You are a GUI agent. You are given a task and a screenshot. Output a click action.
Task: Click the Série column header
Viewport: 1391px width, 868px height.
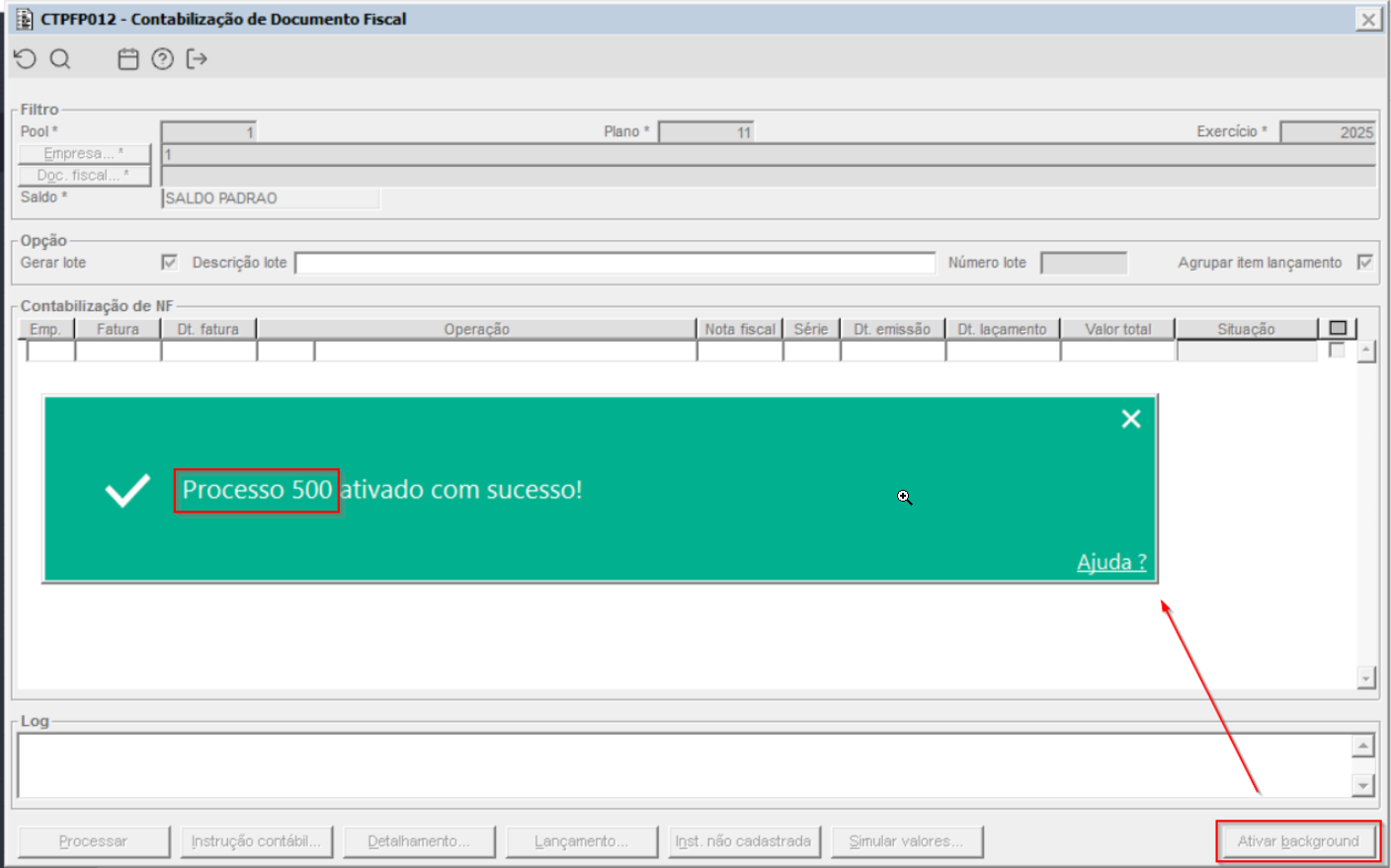[x=811, y=329]
